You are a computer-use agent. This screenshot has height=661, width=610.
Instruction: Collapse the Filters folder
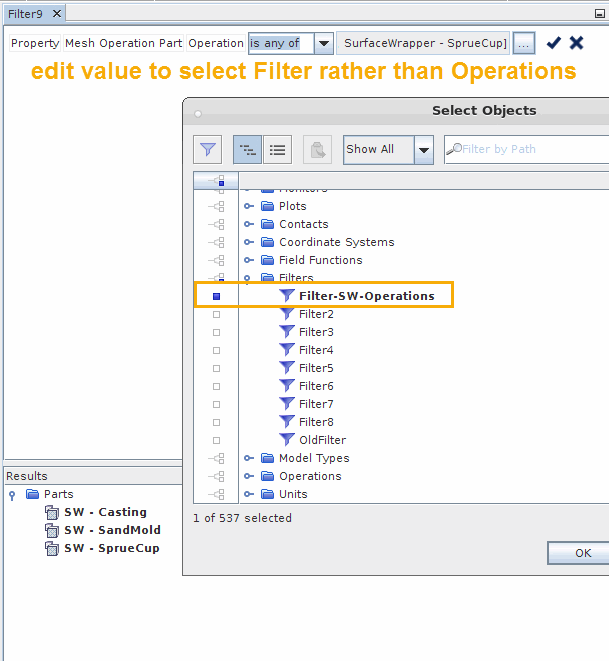247,279
